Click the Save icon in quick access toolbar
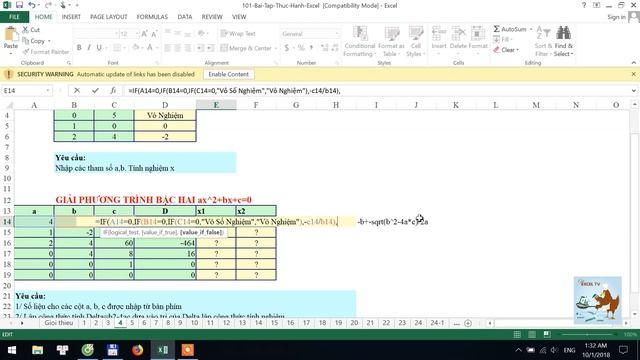The width and height of the screenshot is (640, 360). 19,5
